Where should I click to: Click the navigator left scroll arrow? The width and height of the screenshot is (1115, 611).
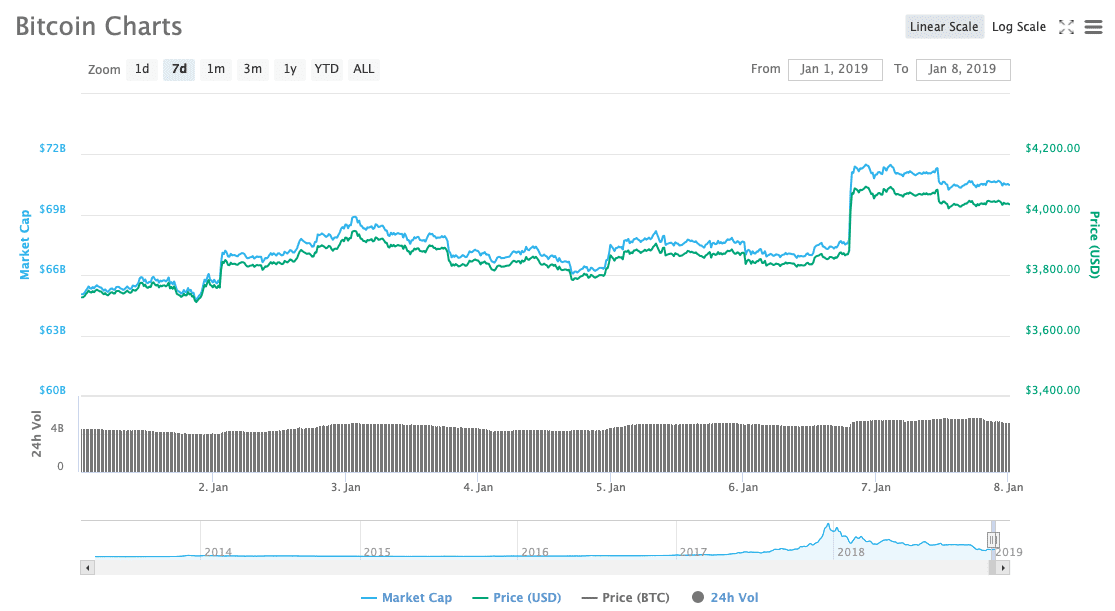87,568
